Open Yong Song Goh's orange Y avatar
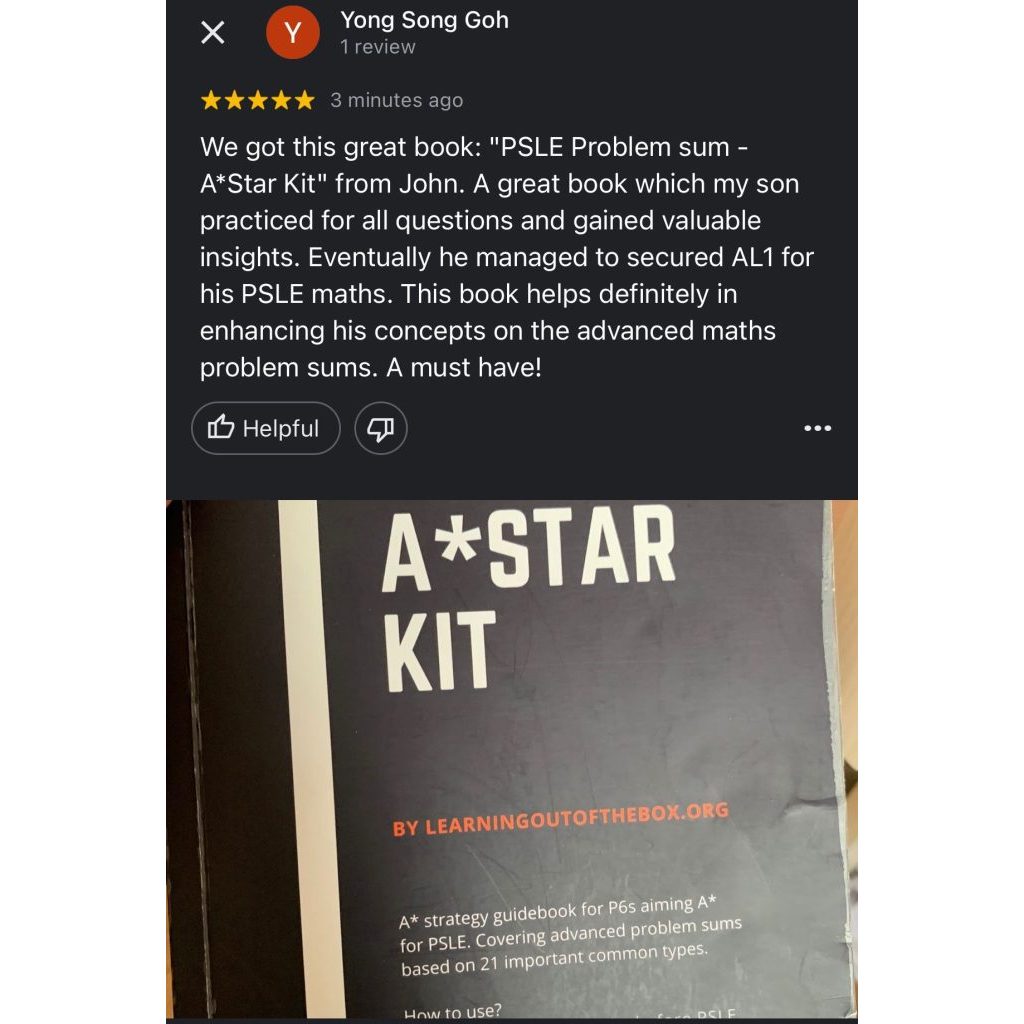Screen dimensions: 1024x1024 click(x=293, y=32)
